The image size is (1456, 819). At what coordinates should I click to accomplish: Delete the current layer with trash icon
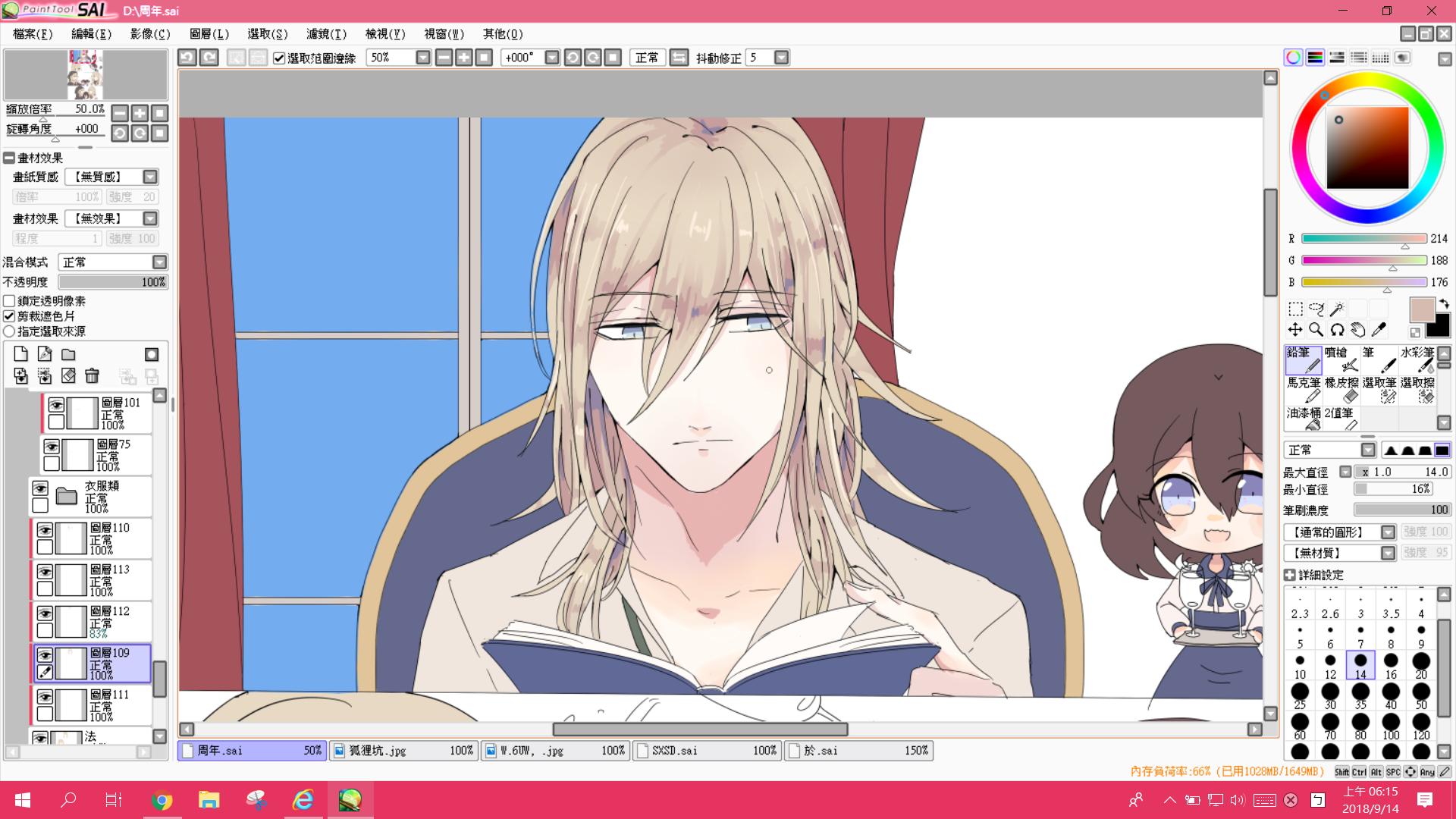(93, 376)
